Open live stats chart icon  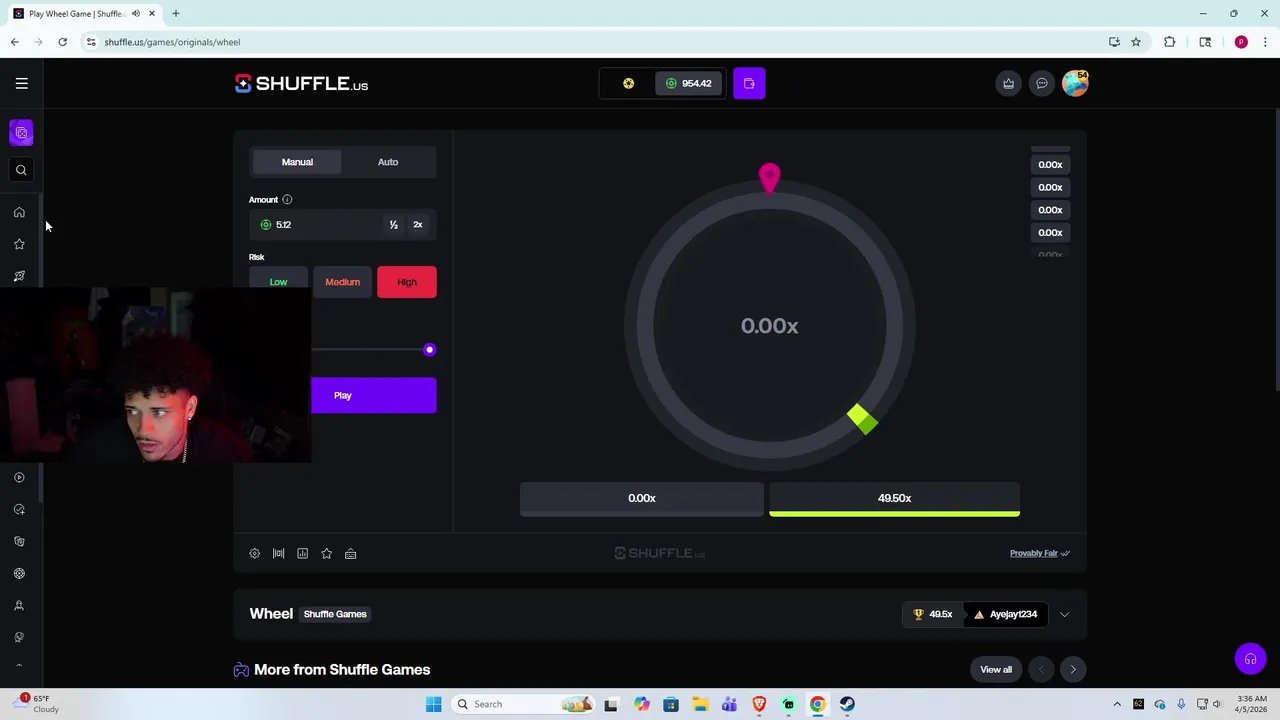(x=302, y=553)
